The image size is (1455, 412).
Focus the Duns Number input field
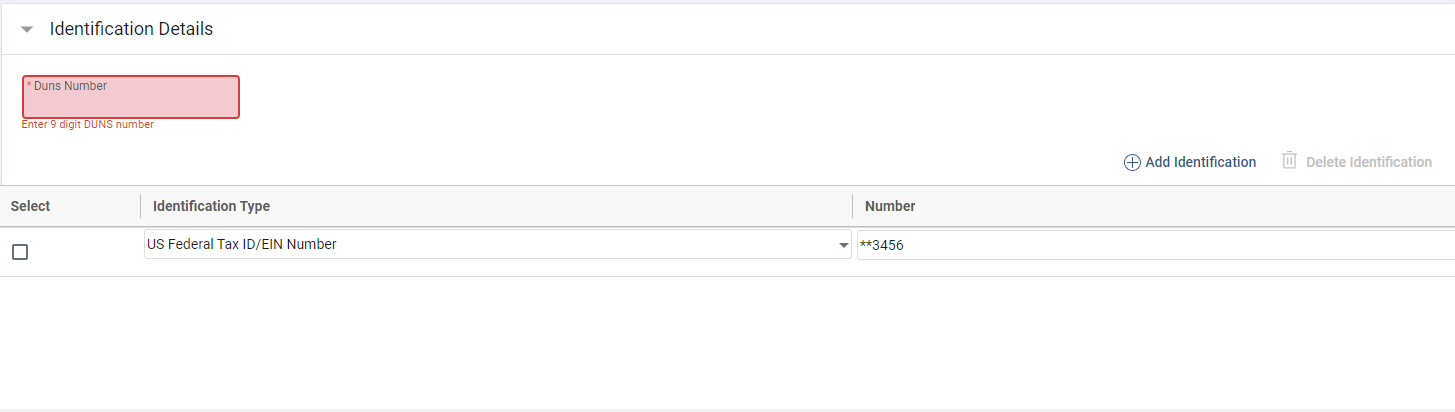coord(131,103)
